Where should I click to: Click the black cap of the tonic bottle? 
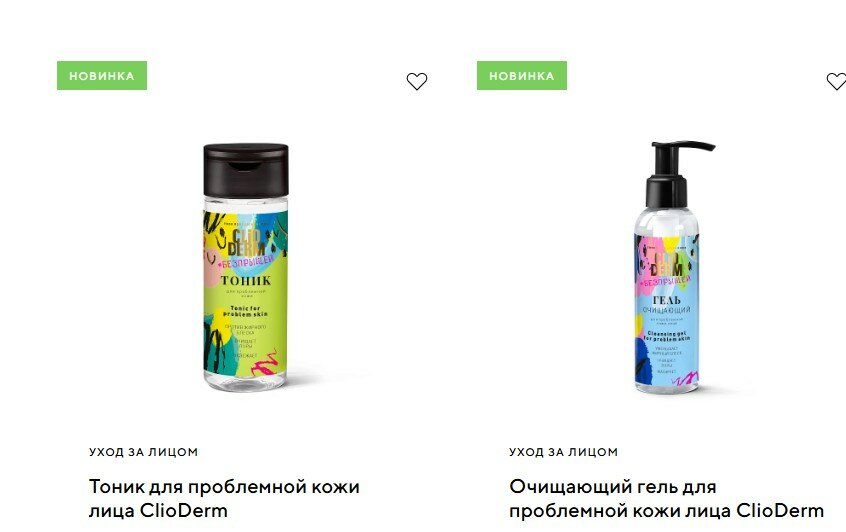tap(245, 170)
